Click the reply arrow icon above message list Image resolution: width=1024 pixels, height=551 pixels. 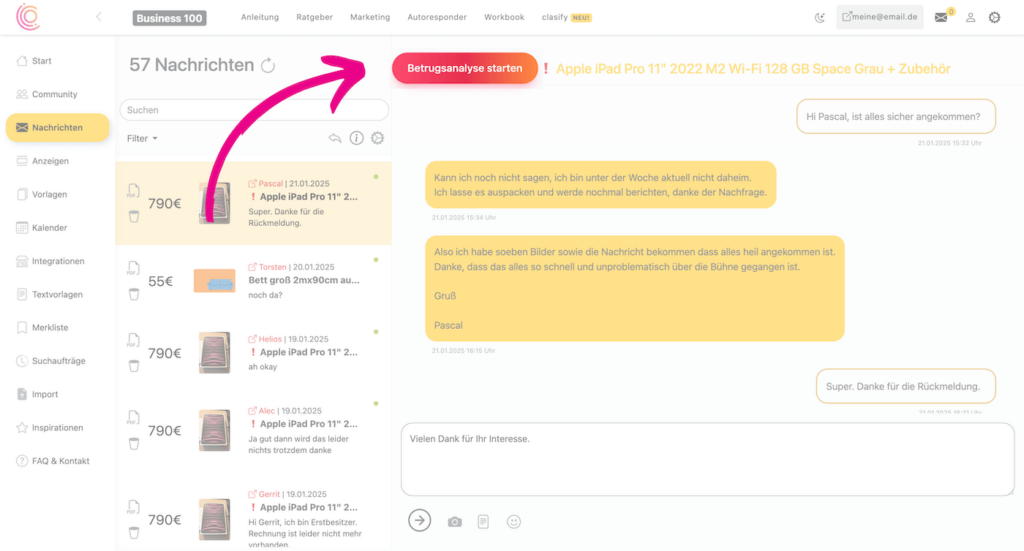click(334, 138)
